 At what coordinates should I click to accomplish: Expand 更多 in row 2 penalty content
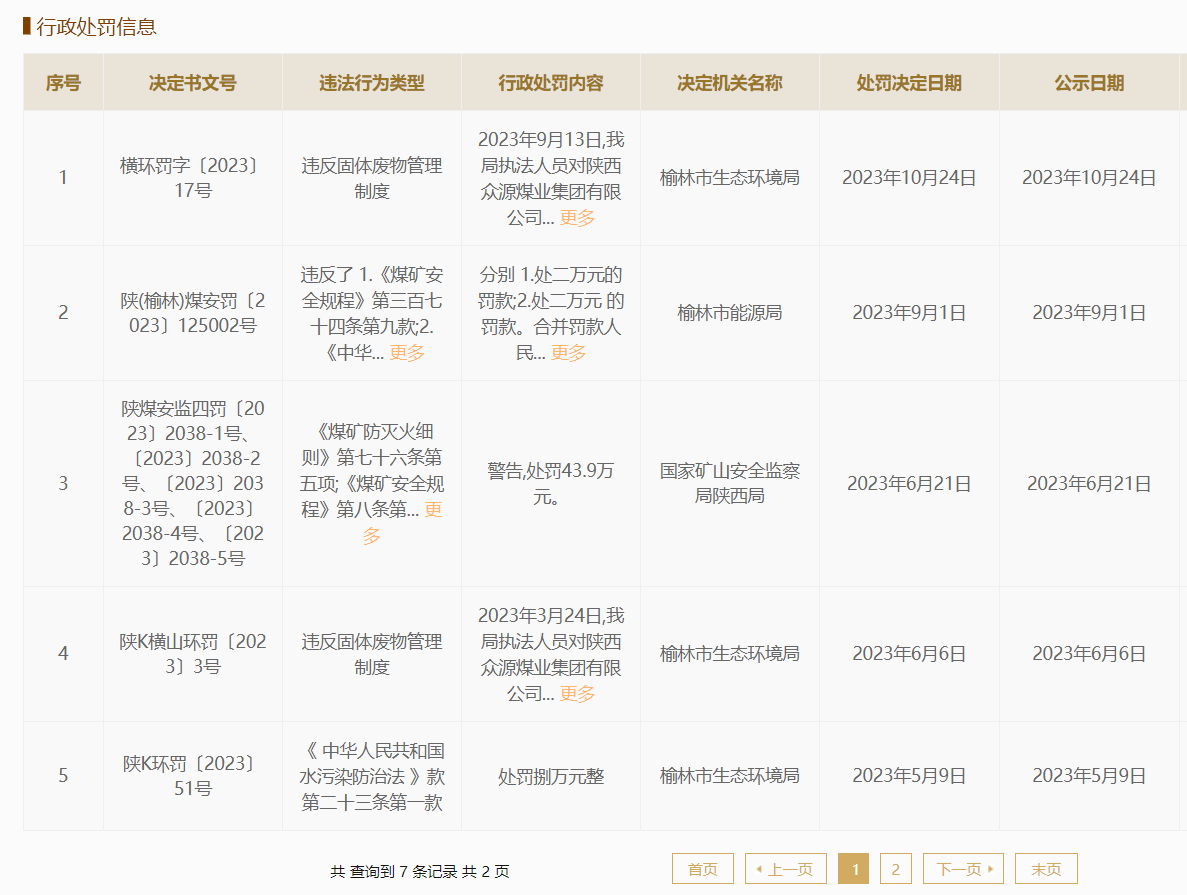click(568, 353)
